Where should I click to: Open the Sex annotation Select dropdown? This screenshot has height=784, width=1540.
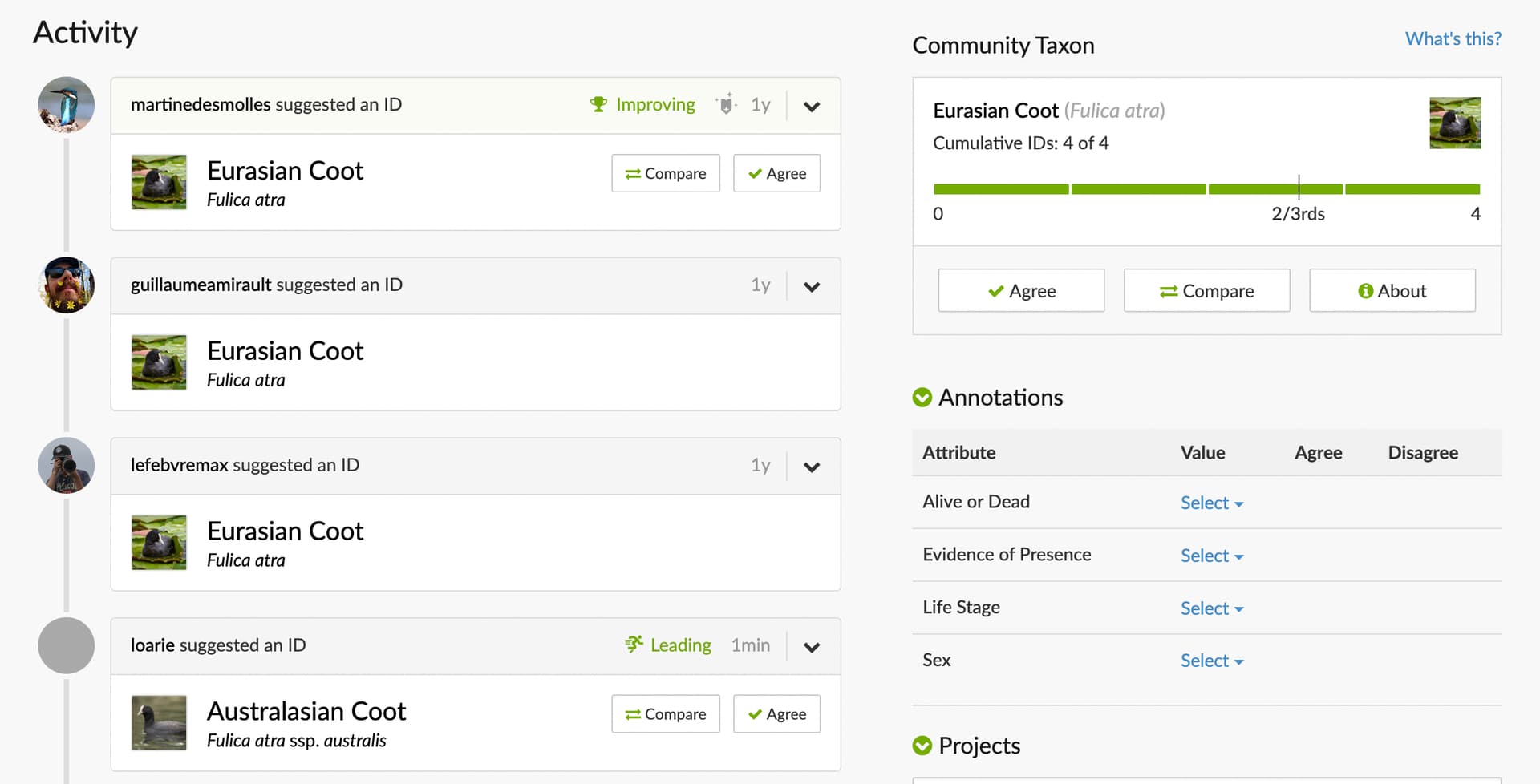(x=1211, y=661)
